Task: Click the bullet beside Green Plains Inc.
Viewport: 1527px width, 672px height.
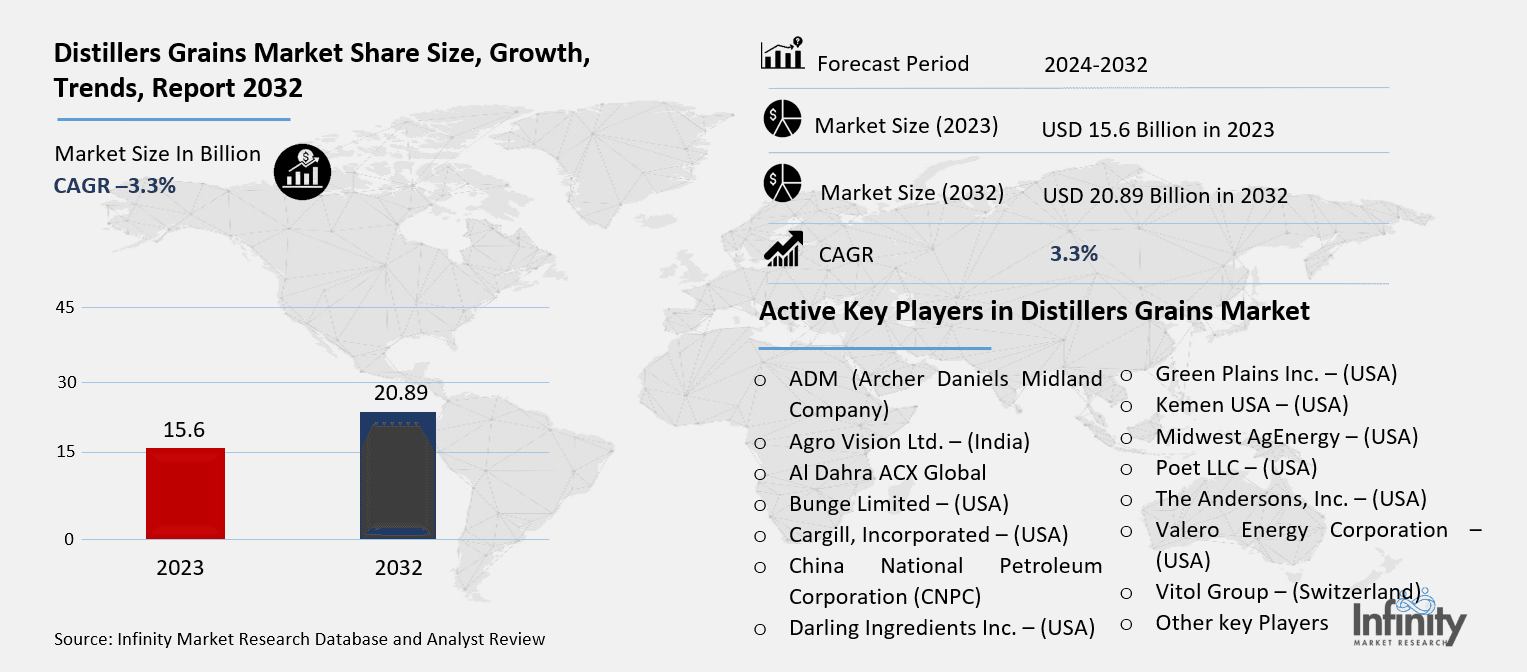Action: click(1126, 375)
